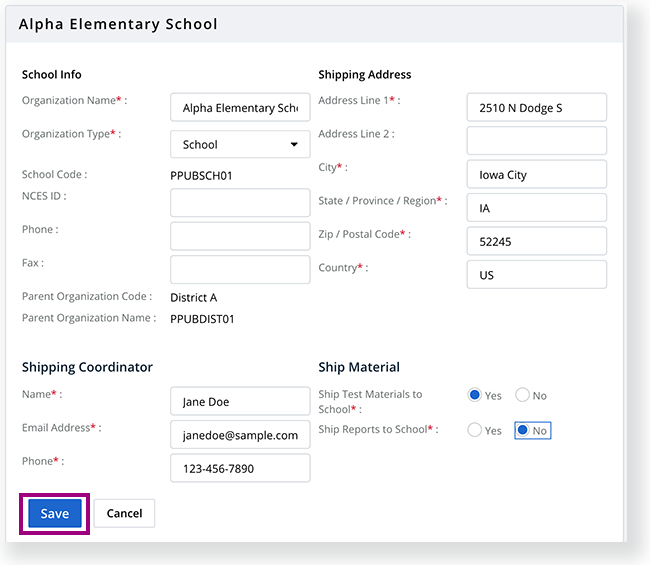Click the coordinator Phone field 123-456-7890
650x565 pixels.
(x=240, y=468)
